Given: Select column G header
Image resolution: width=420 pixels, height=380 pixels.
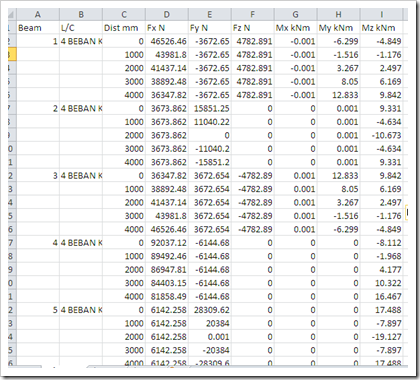Looking at the screenshot, I should [x=296, y=15].
